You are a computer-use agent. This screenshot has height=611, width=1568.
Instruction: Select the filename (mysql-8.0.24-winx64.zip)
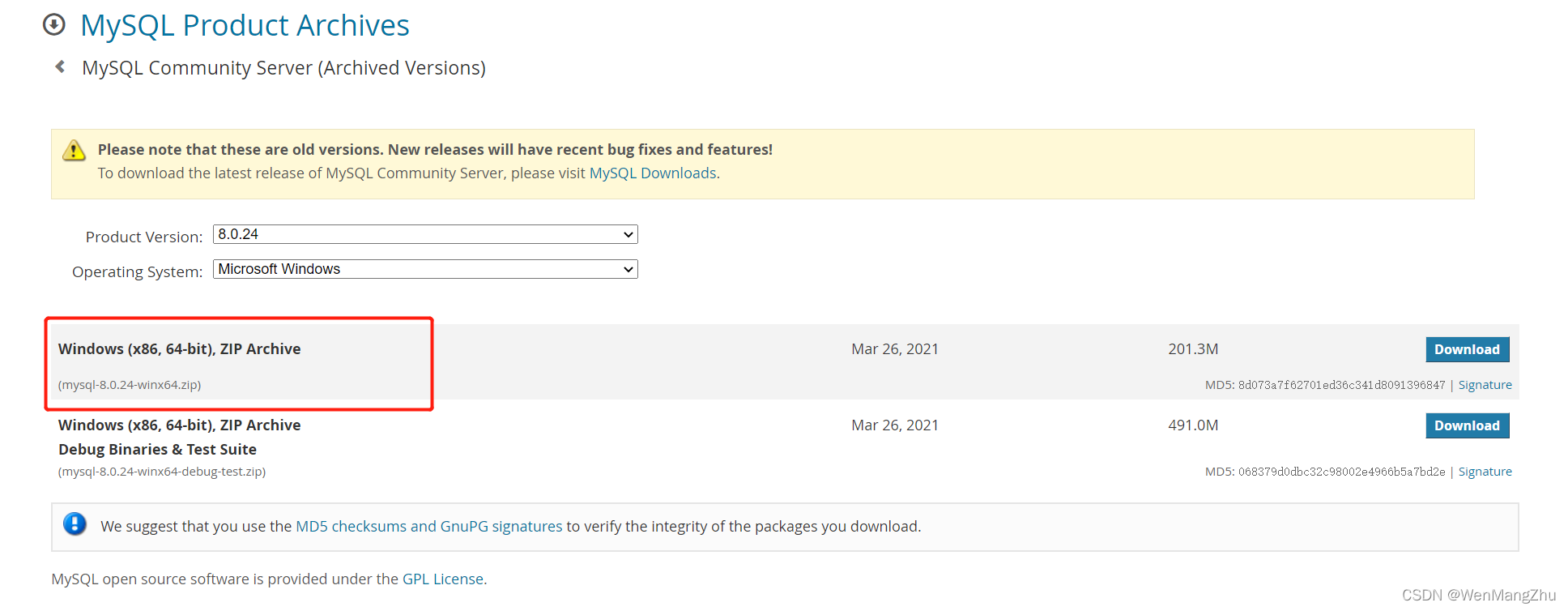coord(130,385)
